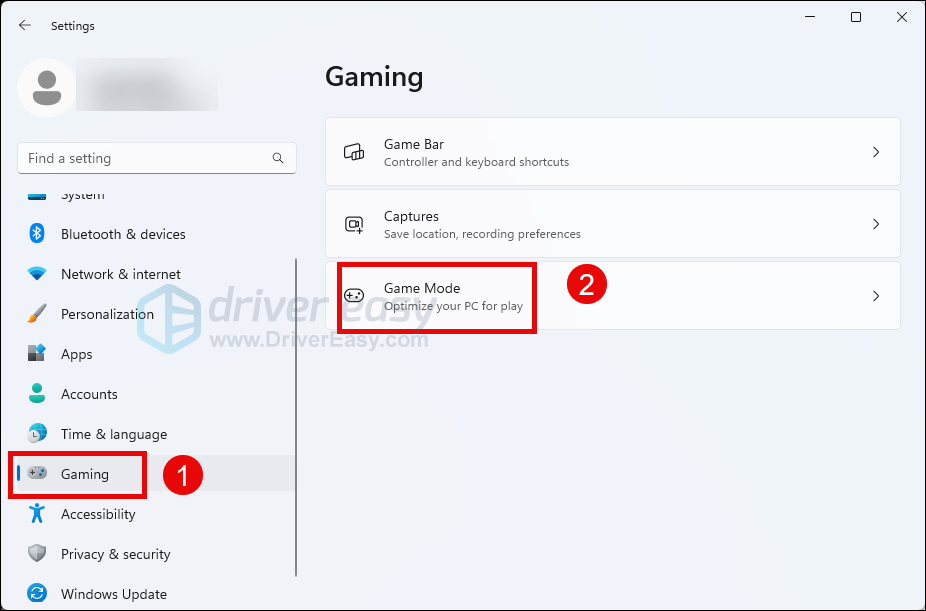
Task: Click the Find a setting search box
Action: click(x=145, y=158)
